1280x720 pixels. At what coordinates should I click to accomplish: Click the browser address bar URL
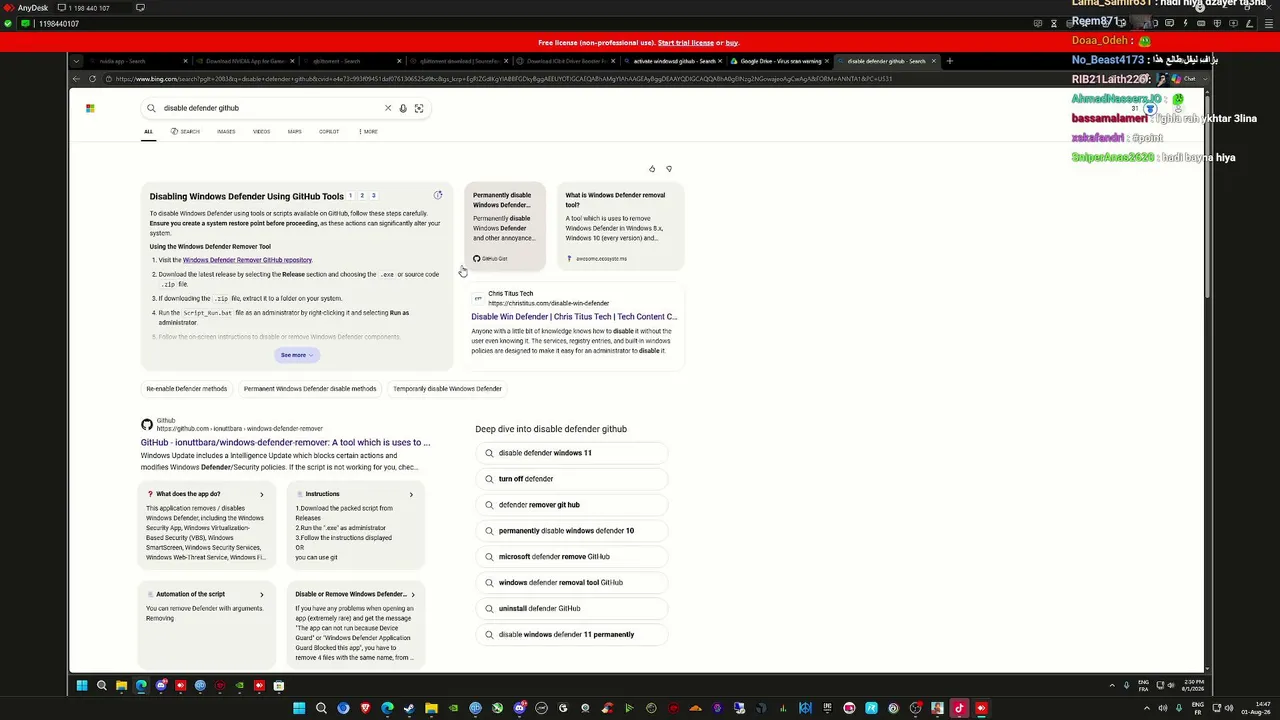coord(500,79)
